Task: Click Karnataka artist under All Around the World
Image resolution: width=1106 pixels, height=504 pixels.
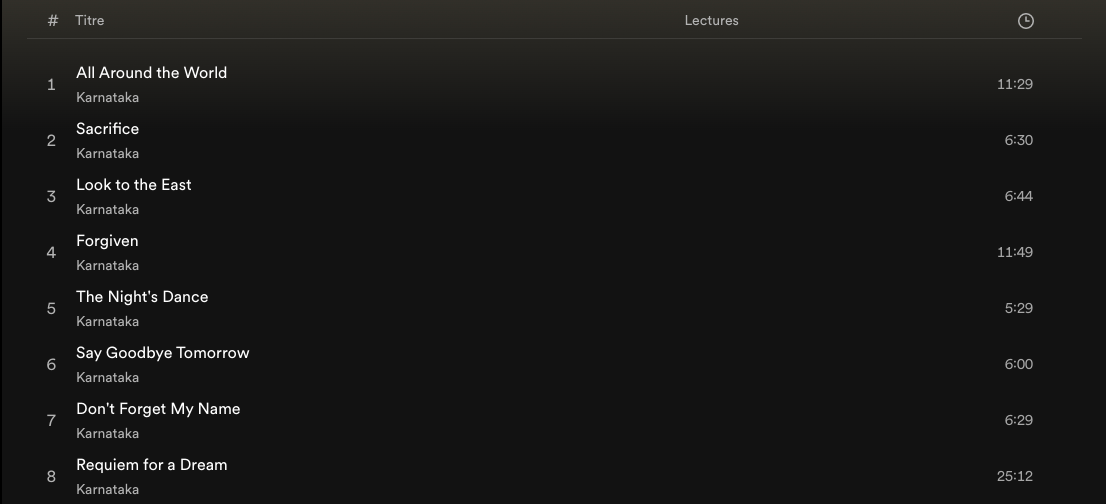Action: click(107, 97)
